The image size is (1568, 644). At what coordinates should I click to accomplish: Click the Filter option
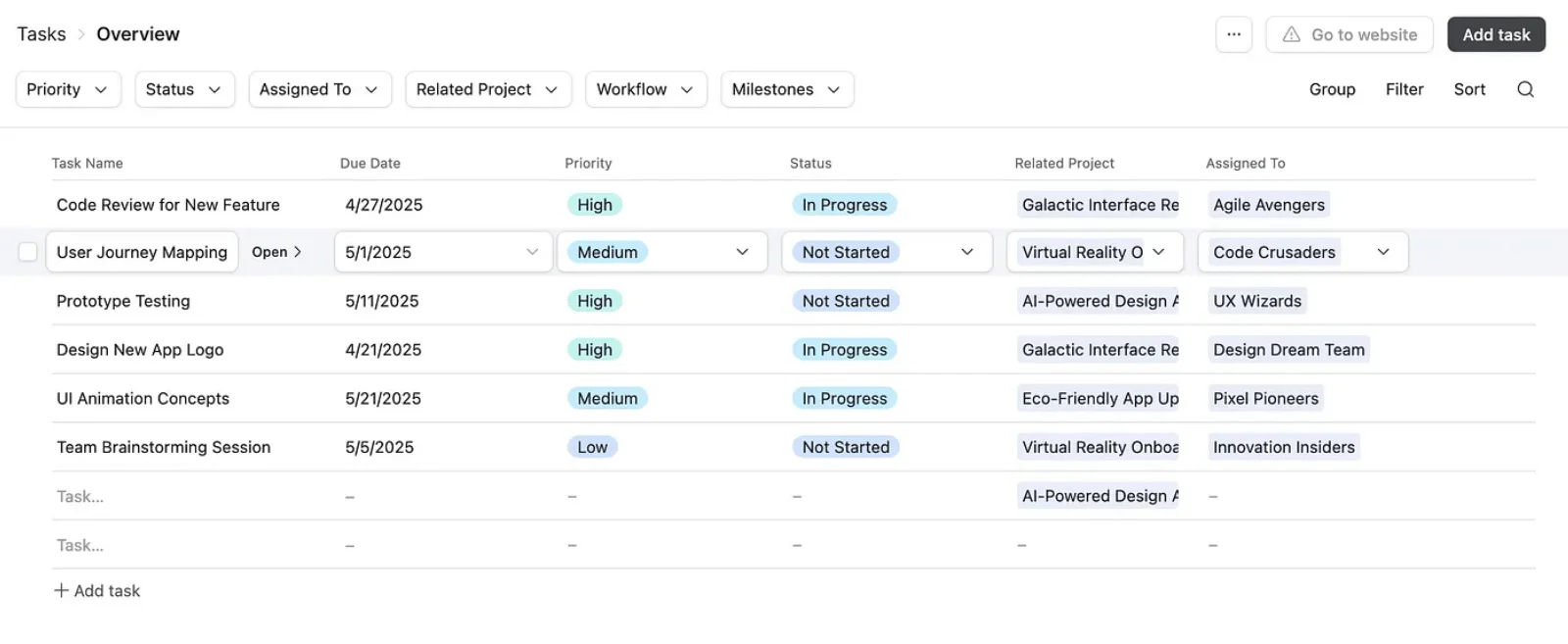click(1403, 89)
